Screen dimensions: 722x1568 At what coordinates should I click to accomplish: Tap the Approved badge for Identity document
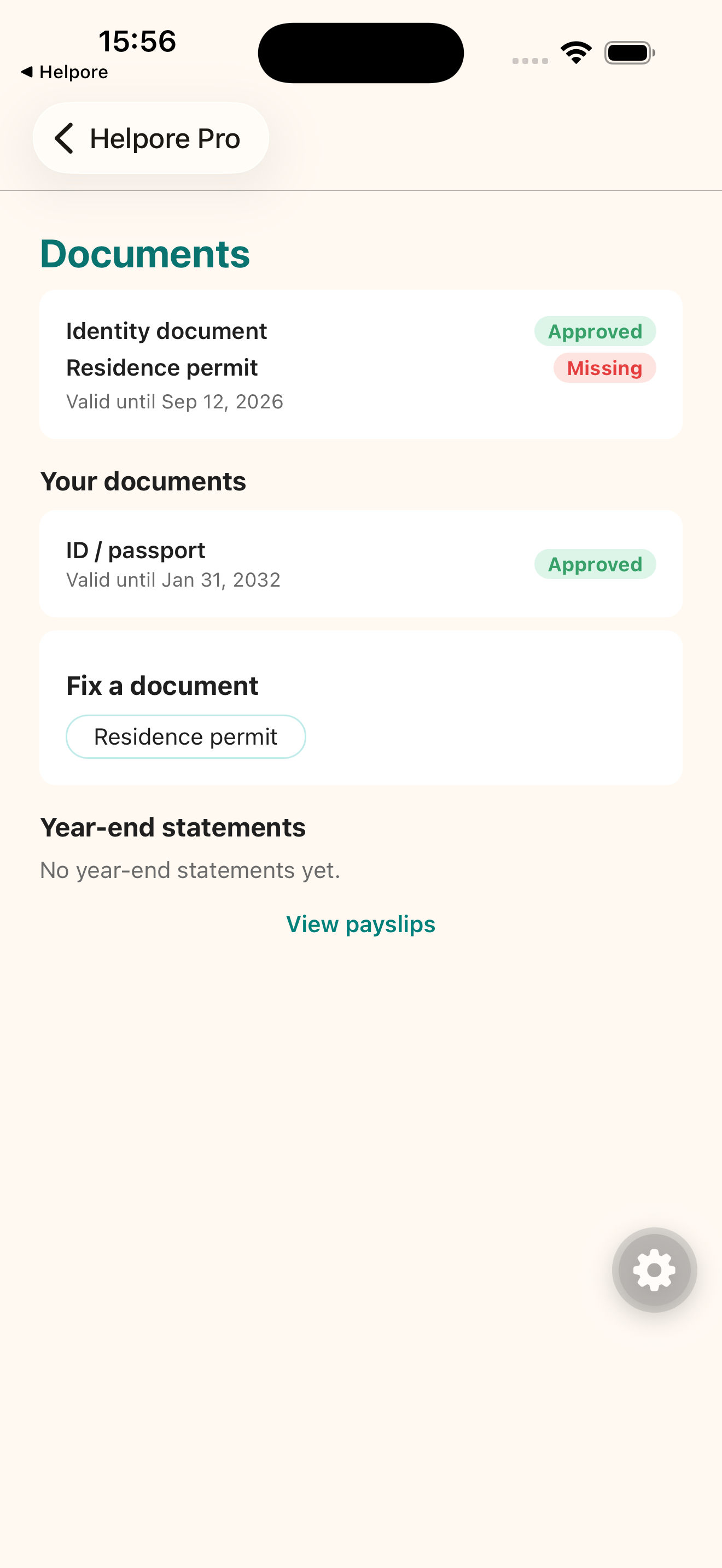[x=595, y=331]
